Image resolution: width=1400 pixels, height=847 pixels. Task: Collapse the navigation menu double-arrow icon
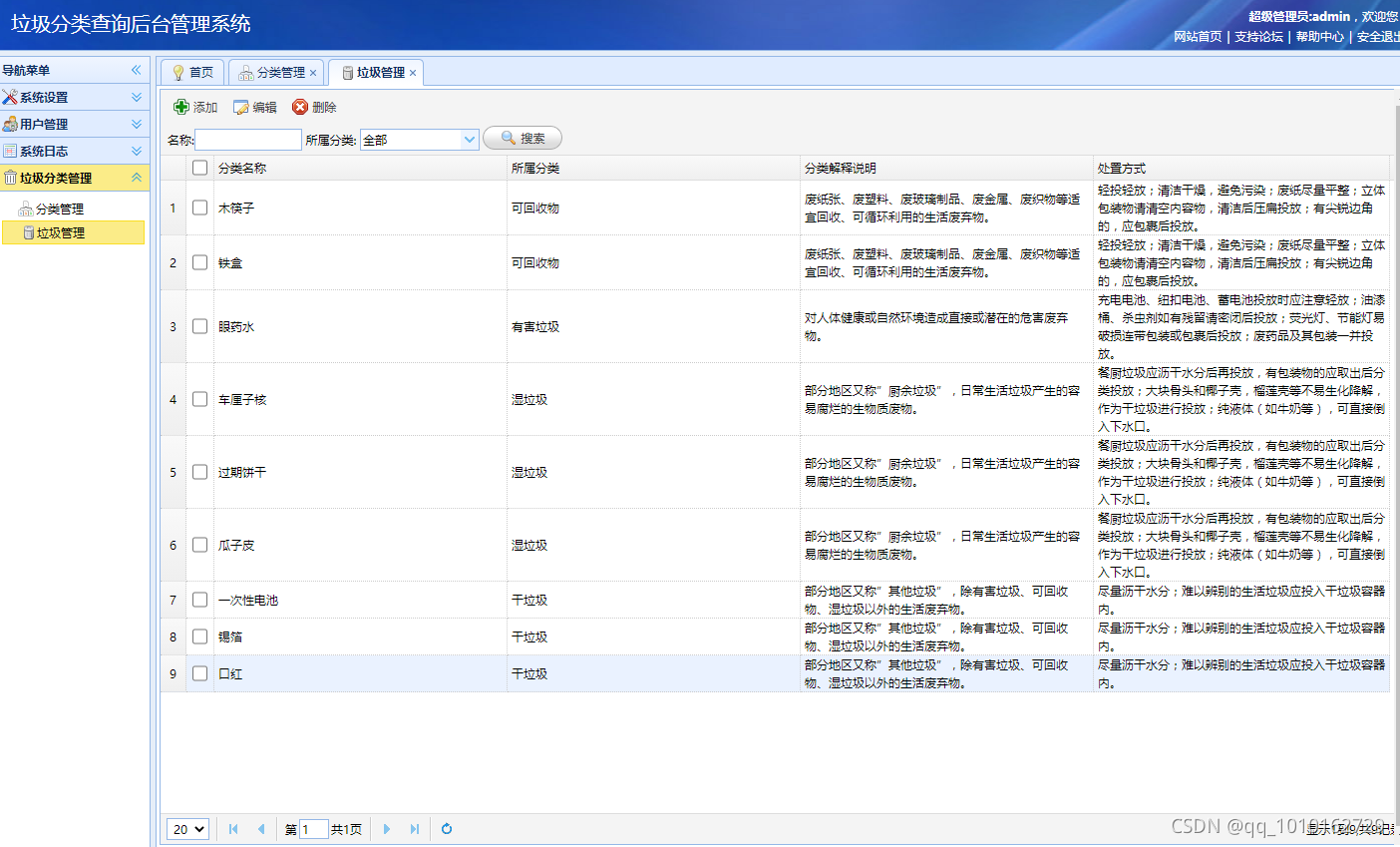click(x=137, y=70)
